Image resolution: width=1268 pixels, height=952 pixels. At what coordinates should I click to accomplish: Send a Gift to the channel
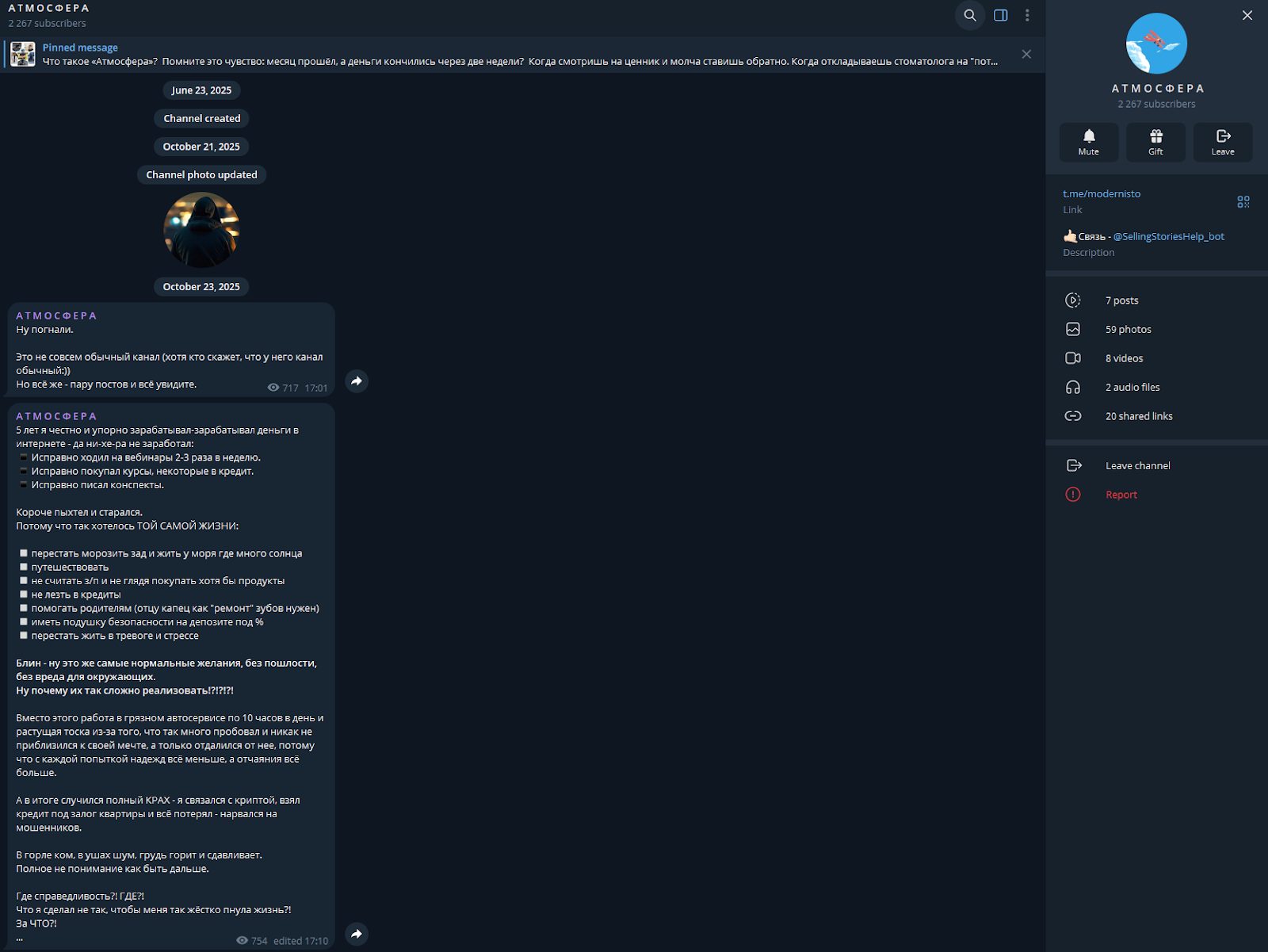pyautogui.click(x=1156, y=142)
